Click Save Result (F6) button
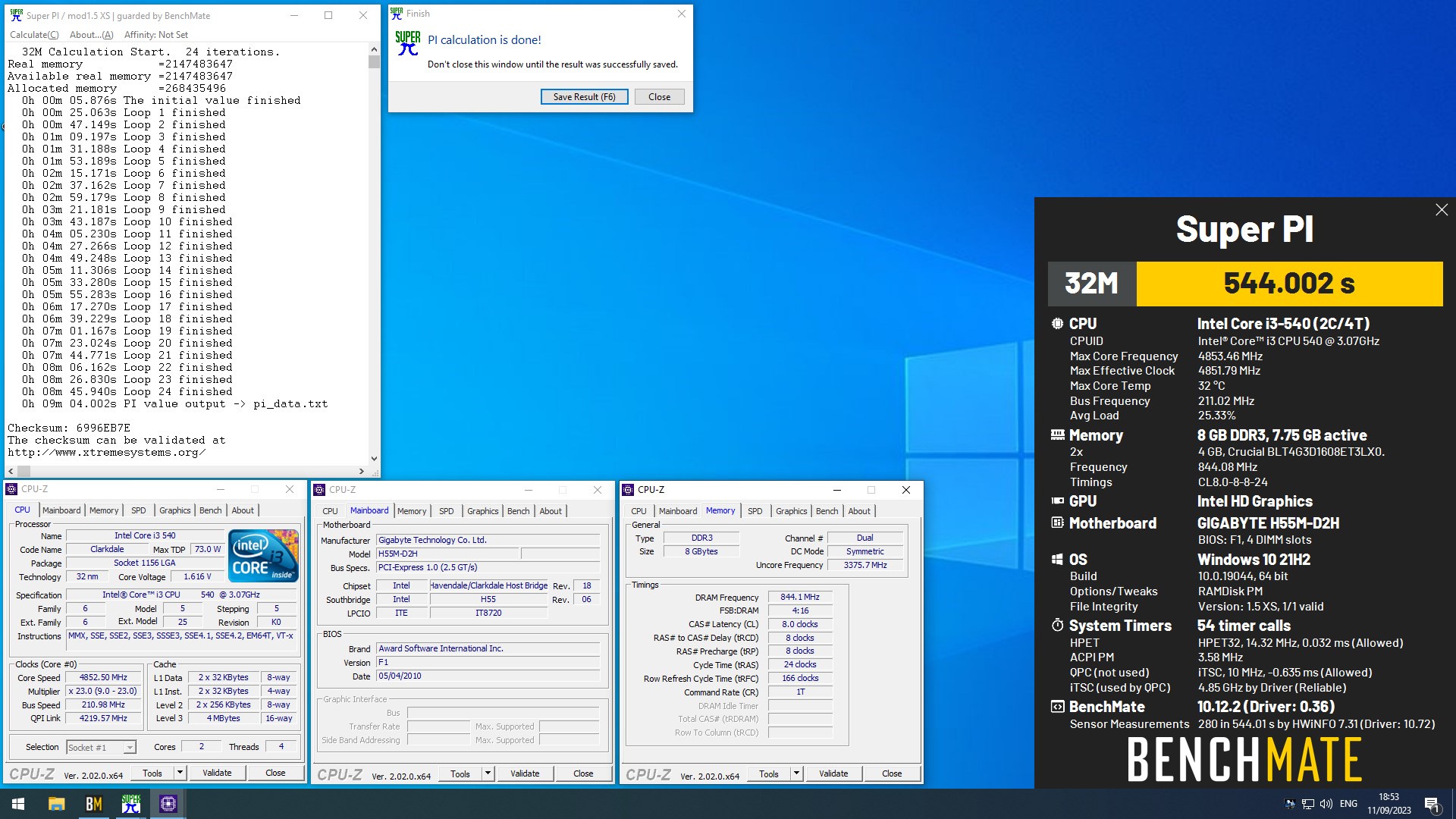 coord(584,97)
